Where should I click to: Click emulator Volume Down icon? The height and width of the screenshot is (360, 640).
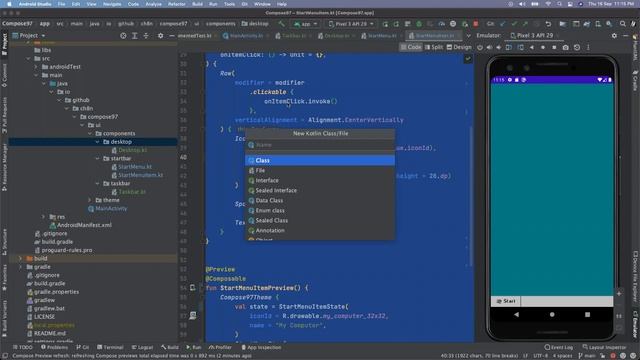point(498,47)
